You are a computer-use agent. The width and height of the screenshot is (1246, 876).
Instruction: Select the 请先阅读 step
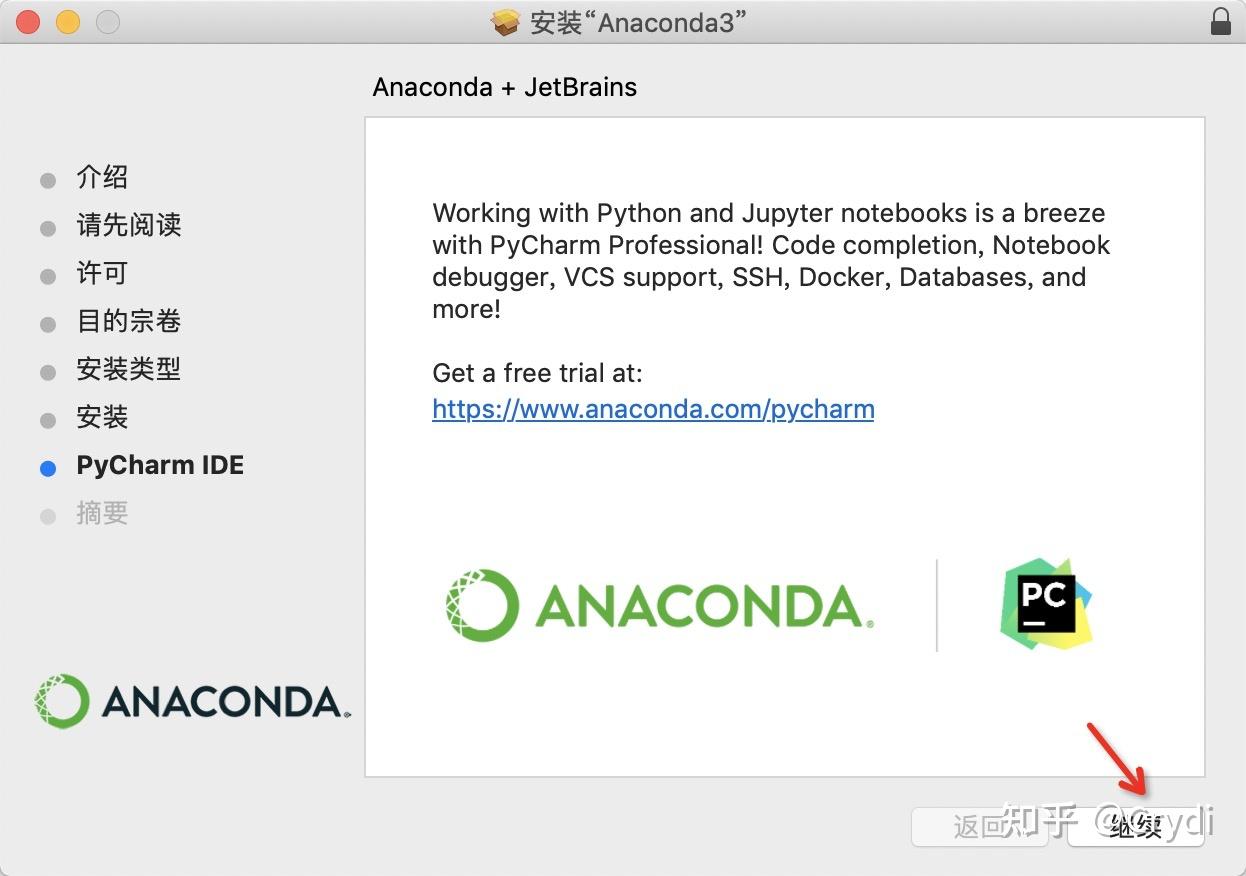[x=129, y=225]
